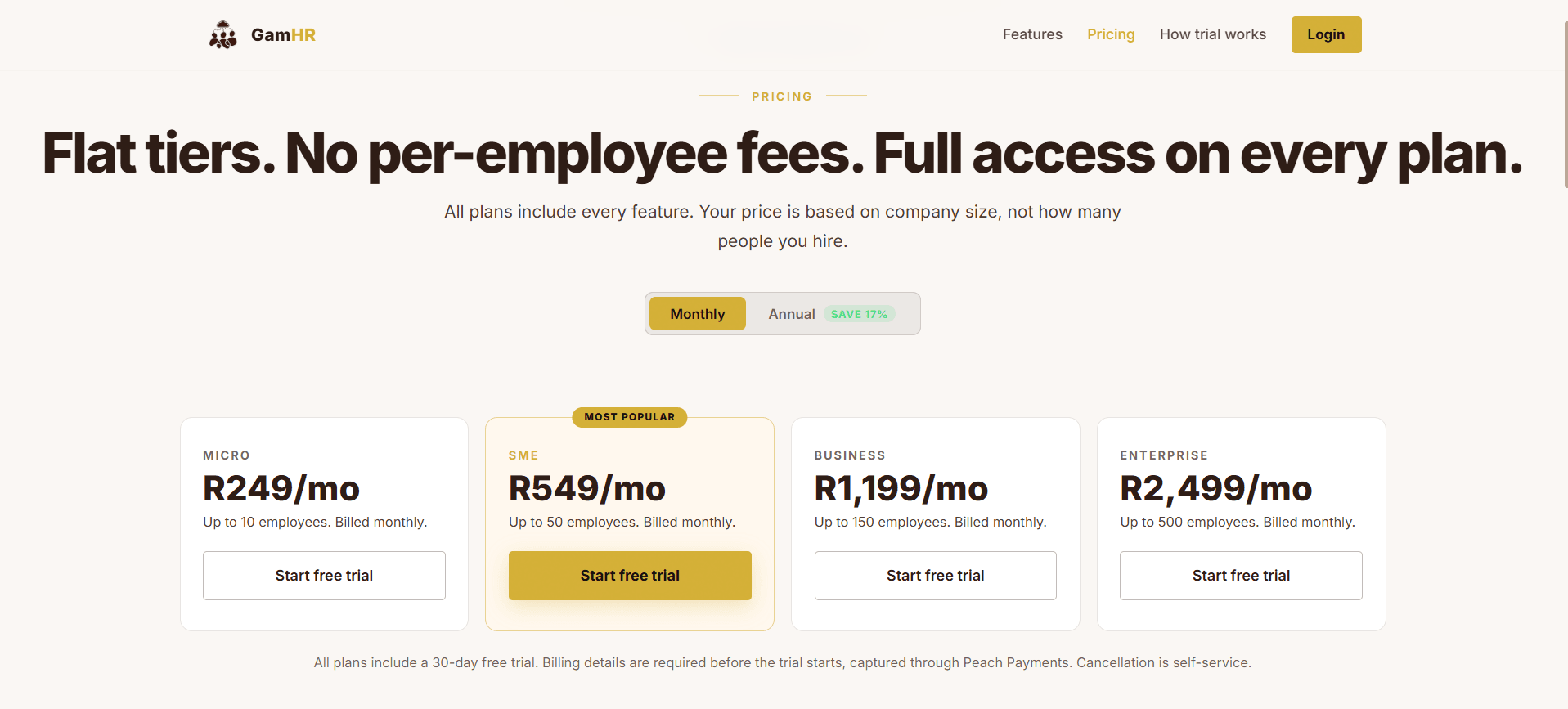Start free trial on the SME plan
1568x709 pixels.
tap(629, 575)
